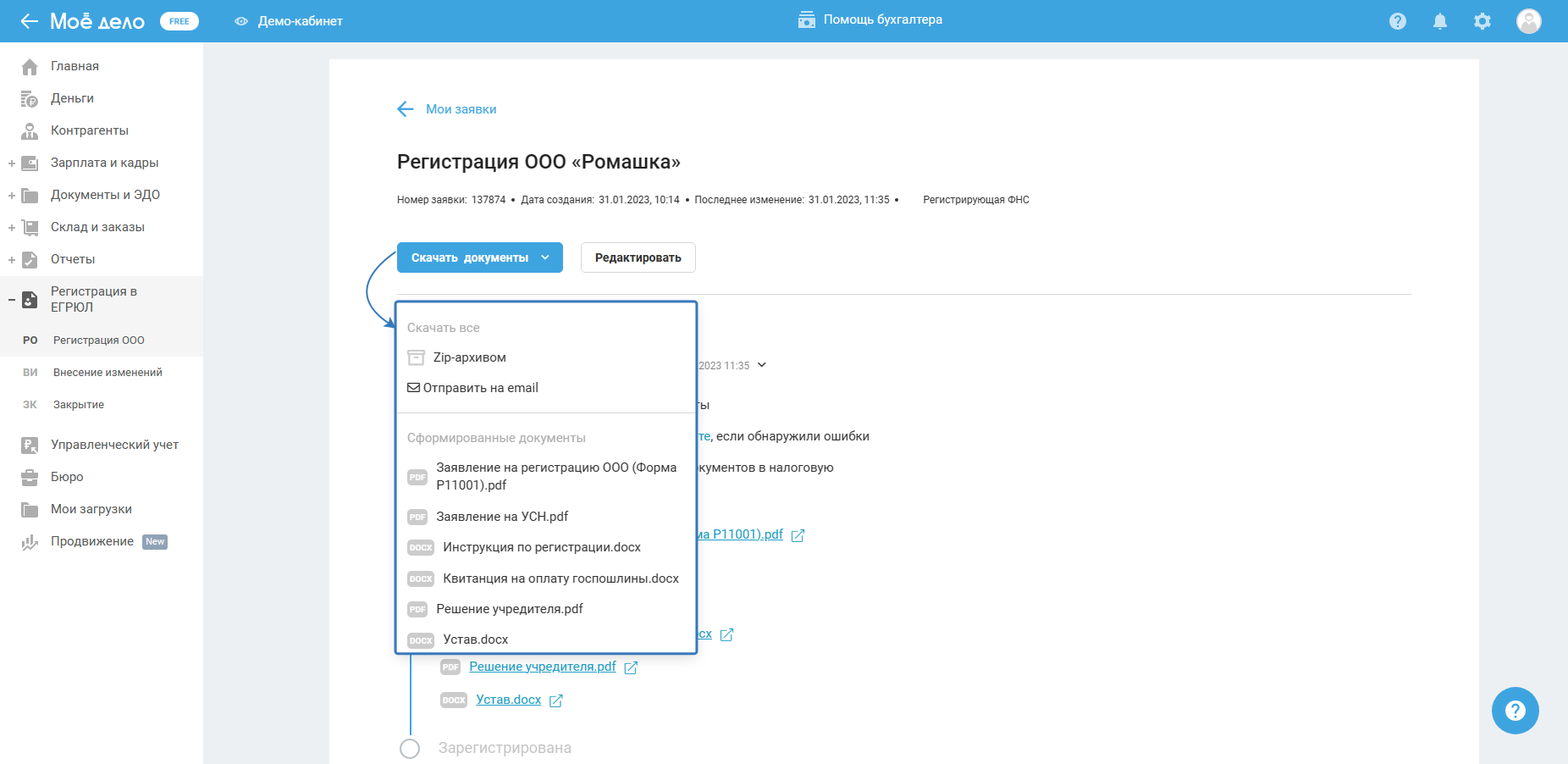Click the help question mark in header
The width and height of the screenshot is (1568, 764).
1397,21
